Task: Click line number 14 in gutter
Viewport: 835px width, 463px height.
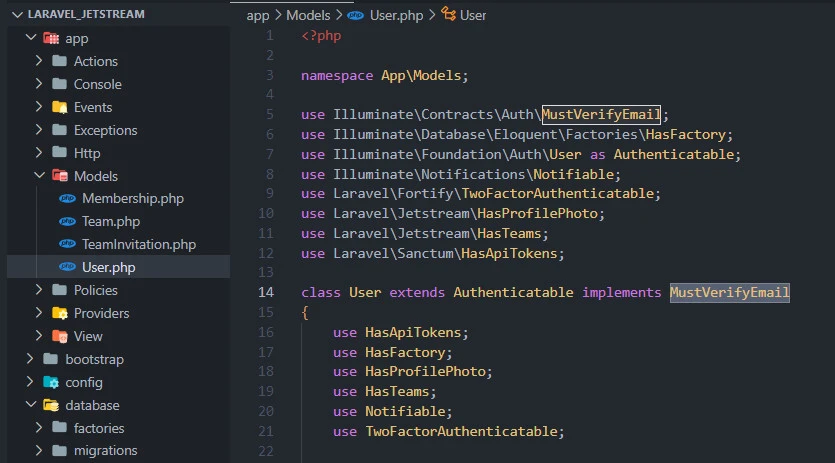Action: coord(265,292)
